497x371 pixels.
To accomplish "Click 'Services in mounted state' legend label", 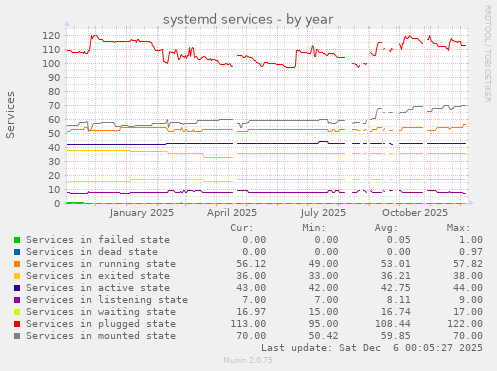I will coord(101,336).
